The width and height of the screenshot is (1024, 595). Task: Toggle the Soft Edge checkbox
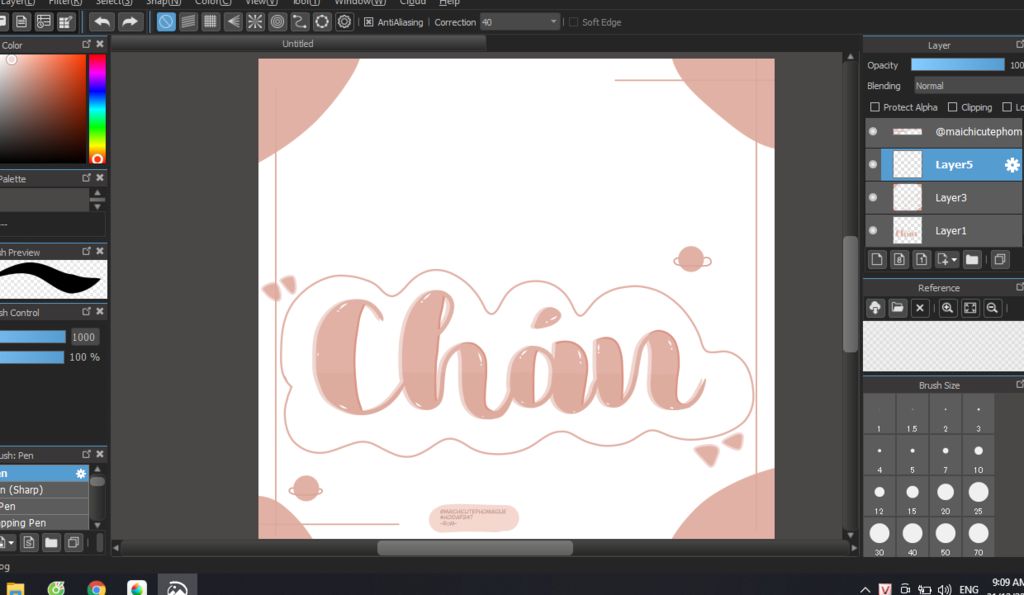pyautogui.click(x=573, y=22)
